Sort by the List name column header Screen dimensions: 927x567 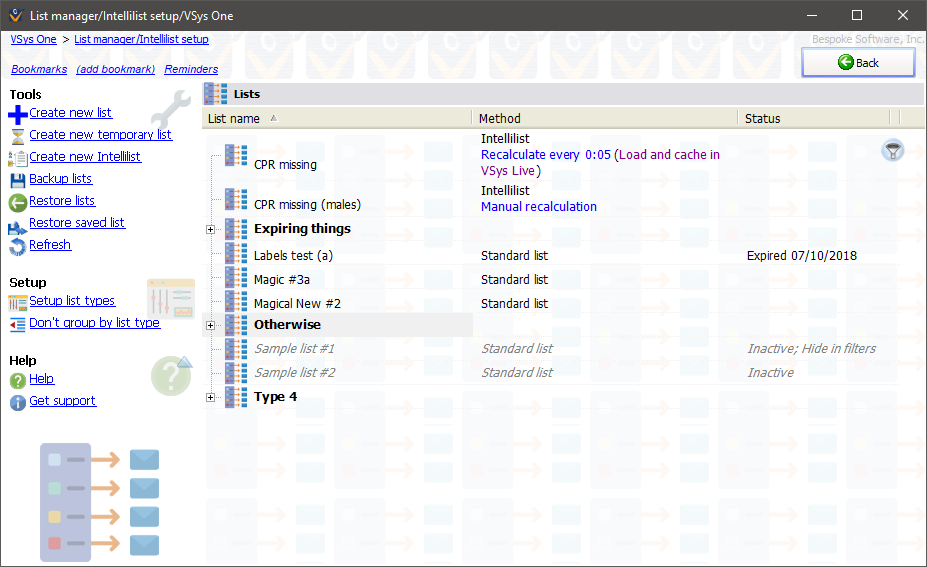coord(337,118)
